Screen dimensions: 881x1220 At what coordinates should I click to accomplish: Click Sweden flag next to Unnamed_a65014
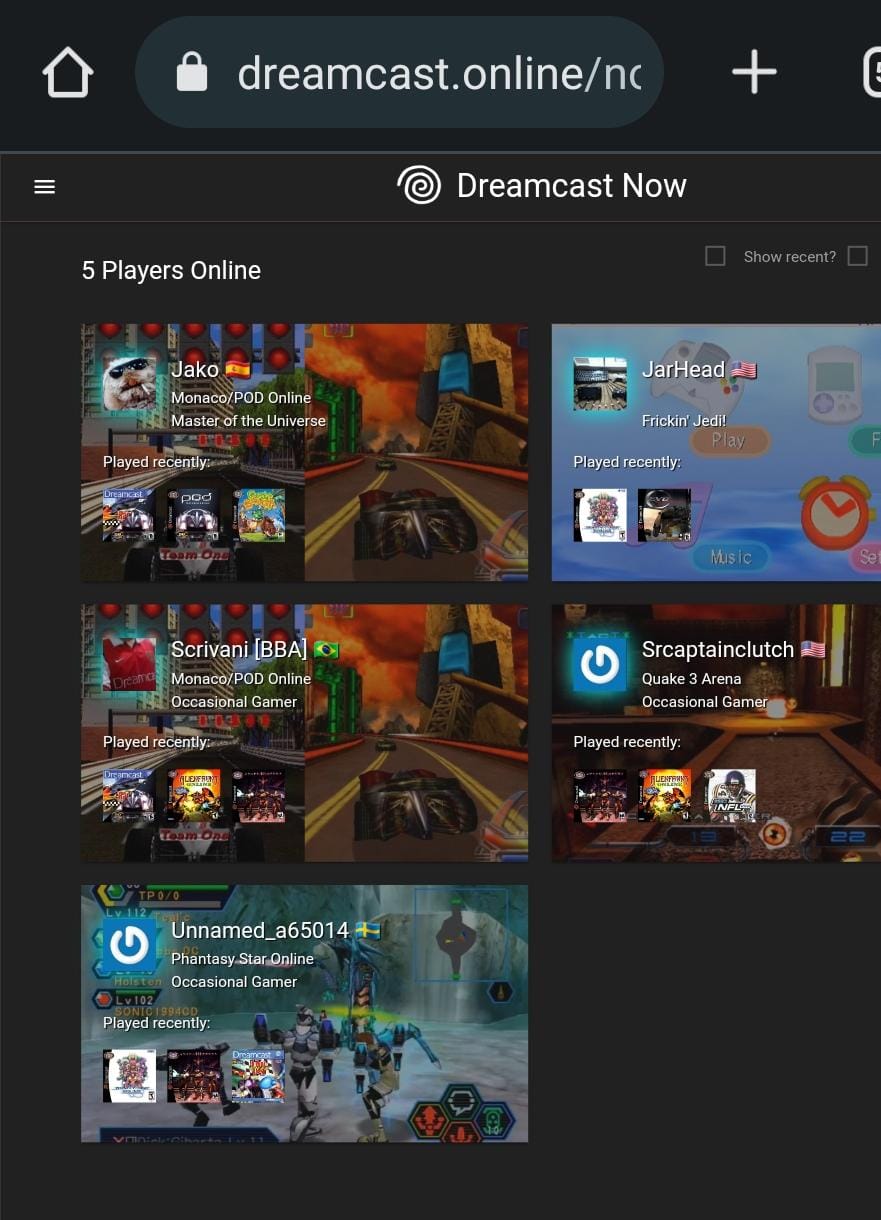(x=368, y=931)
